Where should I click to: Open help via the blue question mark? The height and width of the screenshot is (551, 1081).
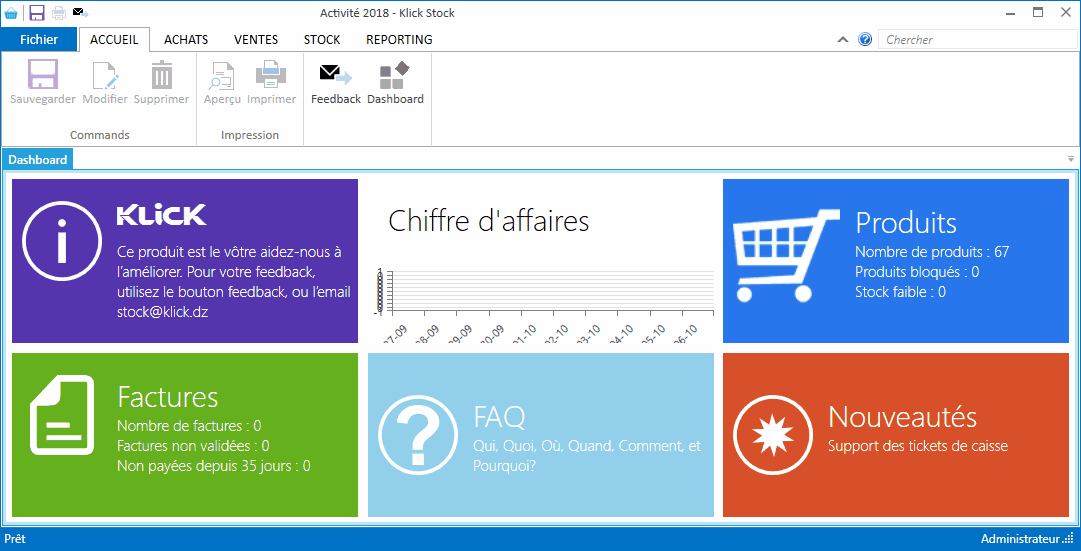point(865,40)
